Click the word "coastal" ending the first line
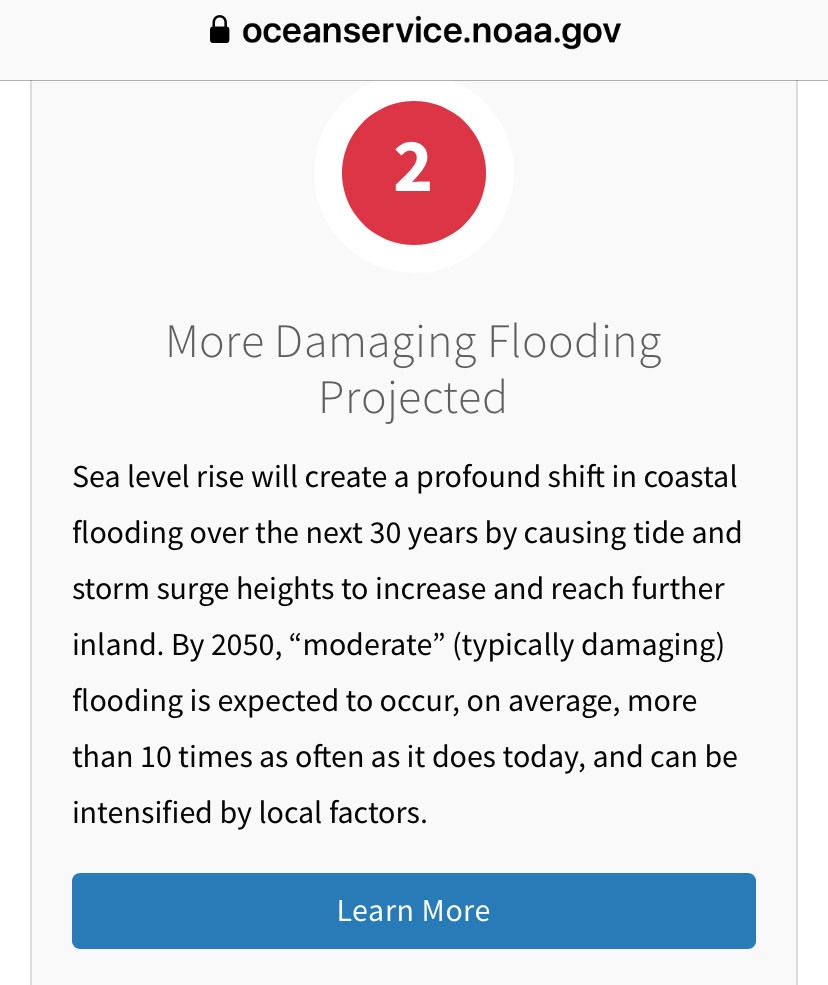828x985 pixels. click(x=690, y=476)
